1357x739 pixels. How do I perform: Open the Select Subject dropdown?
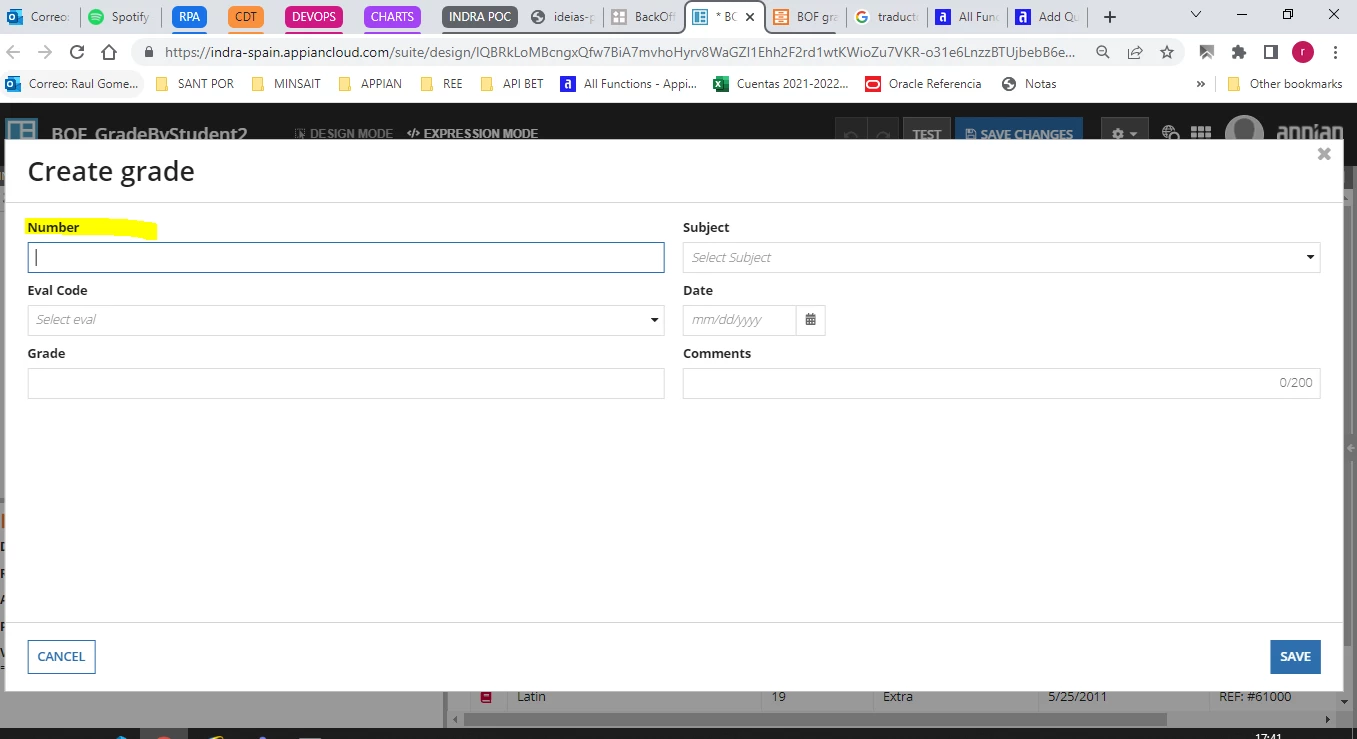[1001, 257]
